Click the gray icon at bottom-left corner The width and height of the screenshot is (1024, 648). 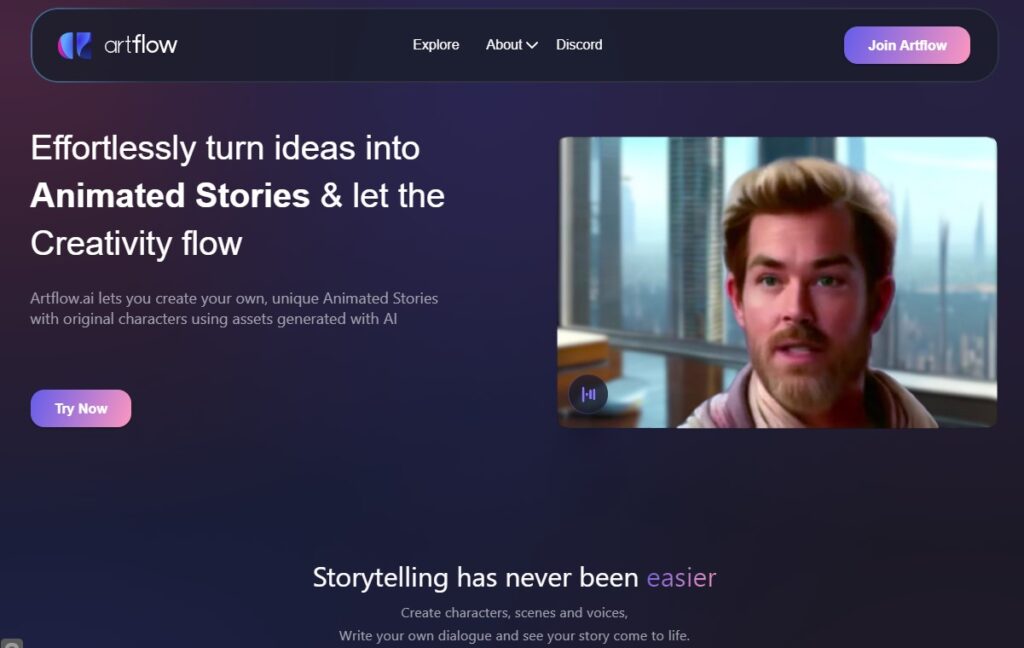point(11,643)
